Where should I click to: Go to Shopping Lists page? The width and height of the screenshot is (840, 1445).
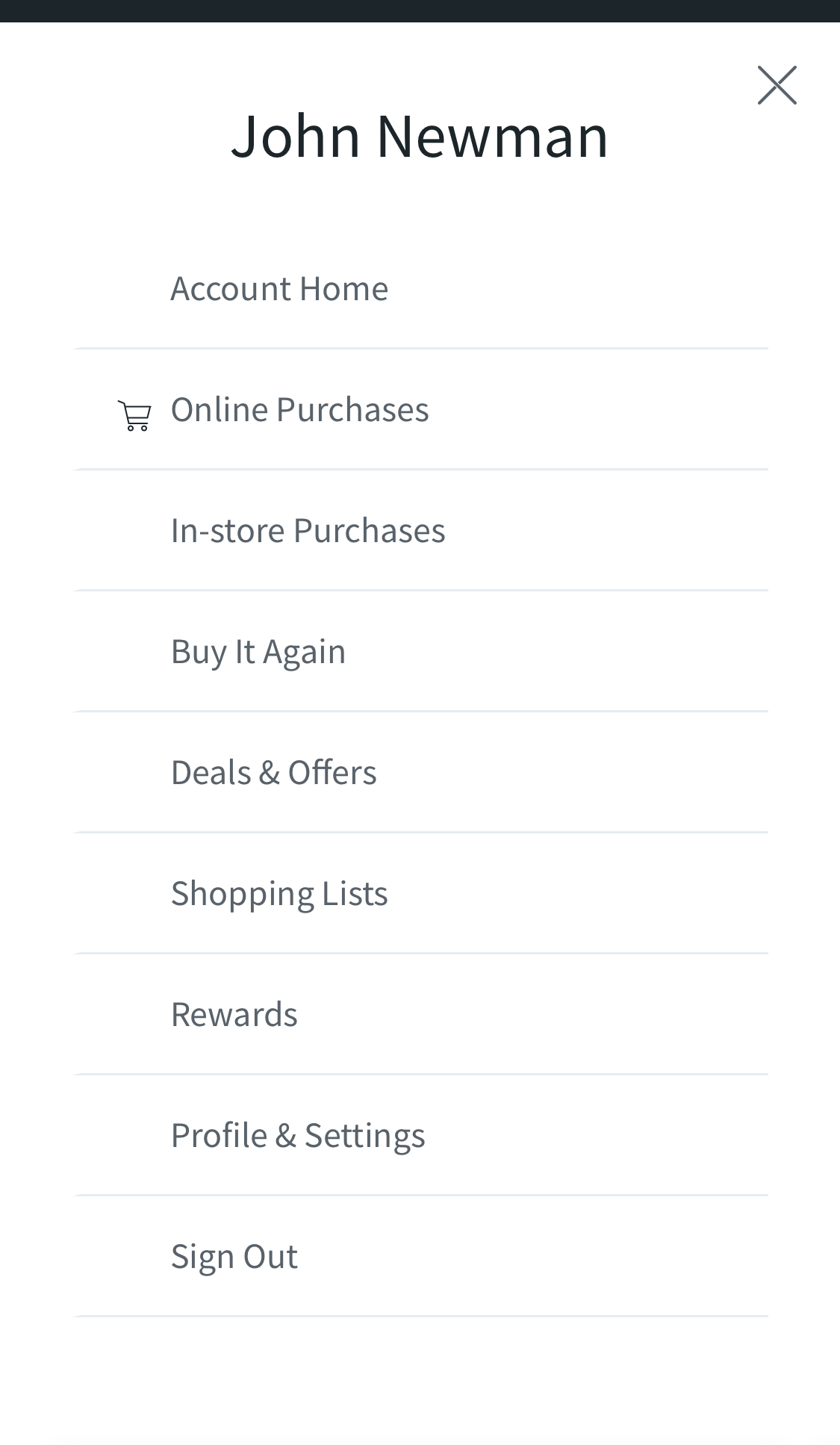(279, 892)
